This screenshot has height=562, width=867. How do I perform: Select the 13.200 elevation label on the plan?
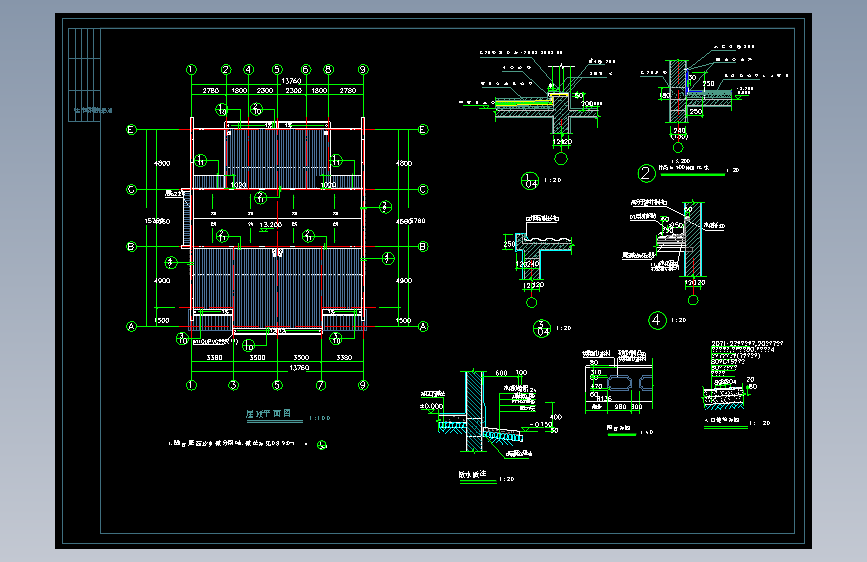click(271, 225)
